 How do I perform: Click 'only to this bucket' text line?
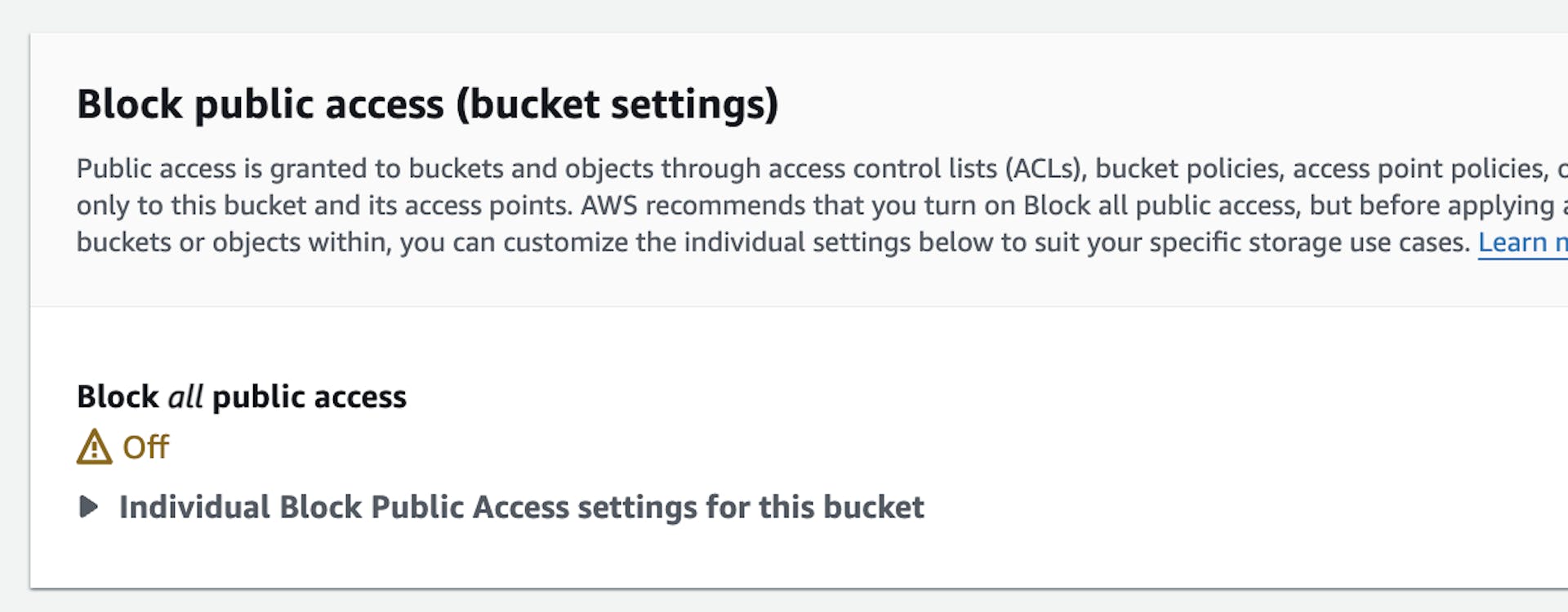click(x=191, y=205)
